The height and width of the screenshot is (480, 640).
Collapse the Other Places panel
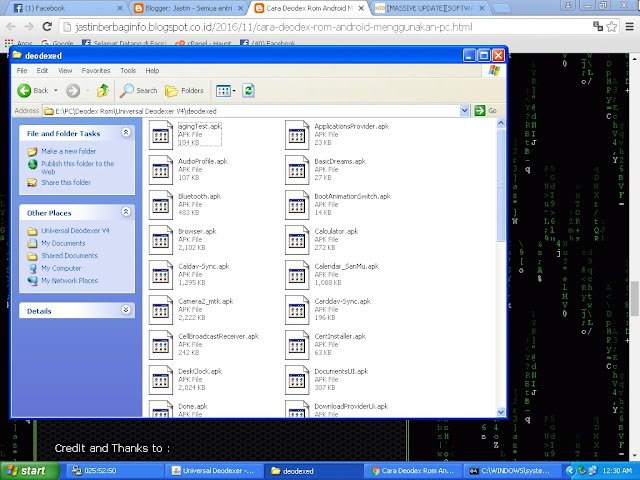click(126, 211)
